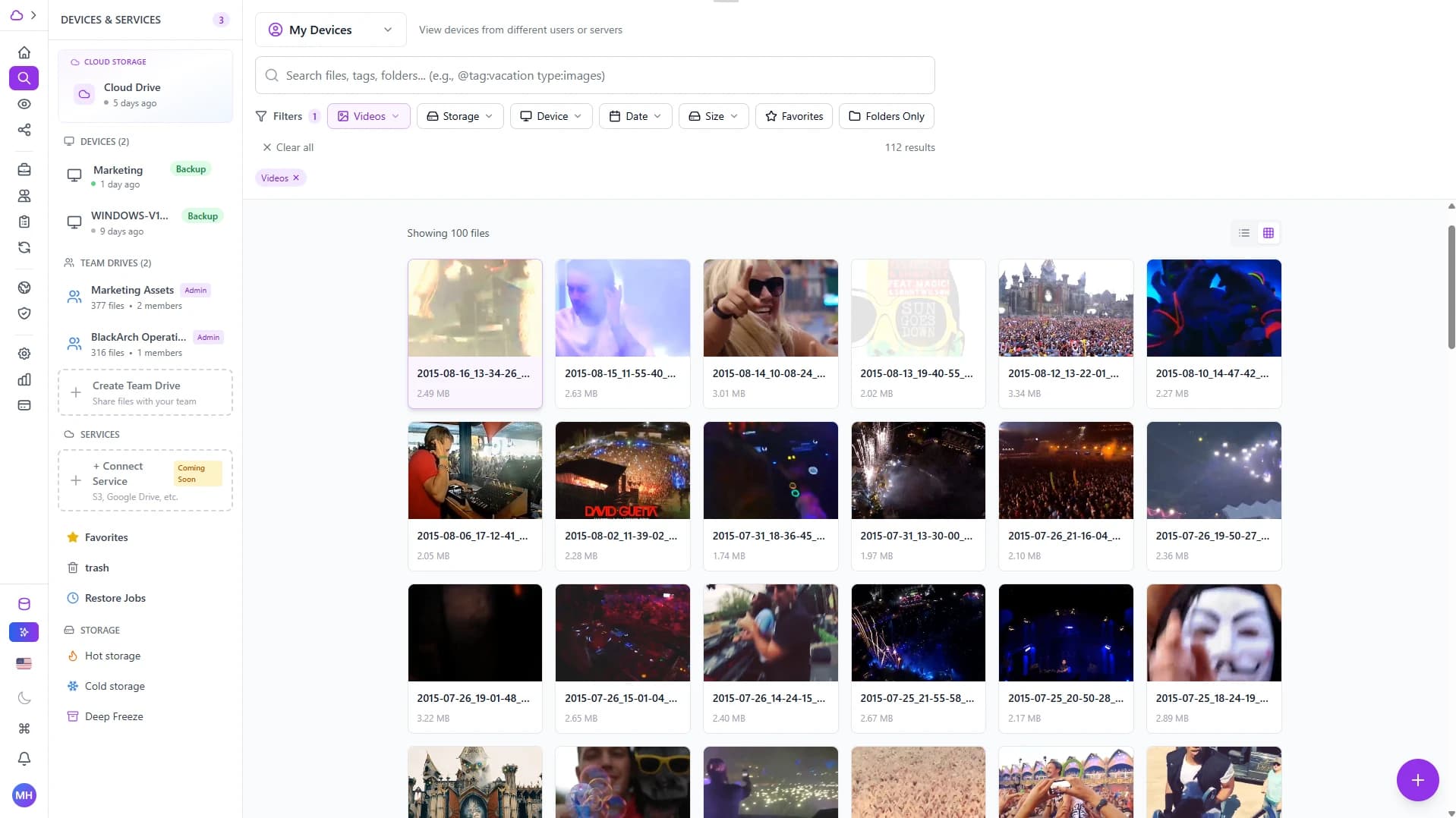Remove the Videos filter chip
This screenshot has width=1456, height=818.
[295, 178]
